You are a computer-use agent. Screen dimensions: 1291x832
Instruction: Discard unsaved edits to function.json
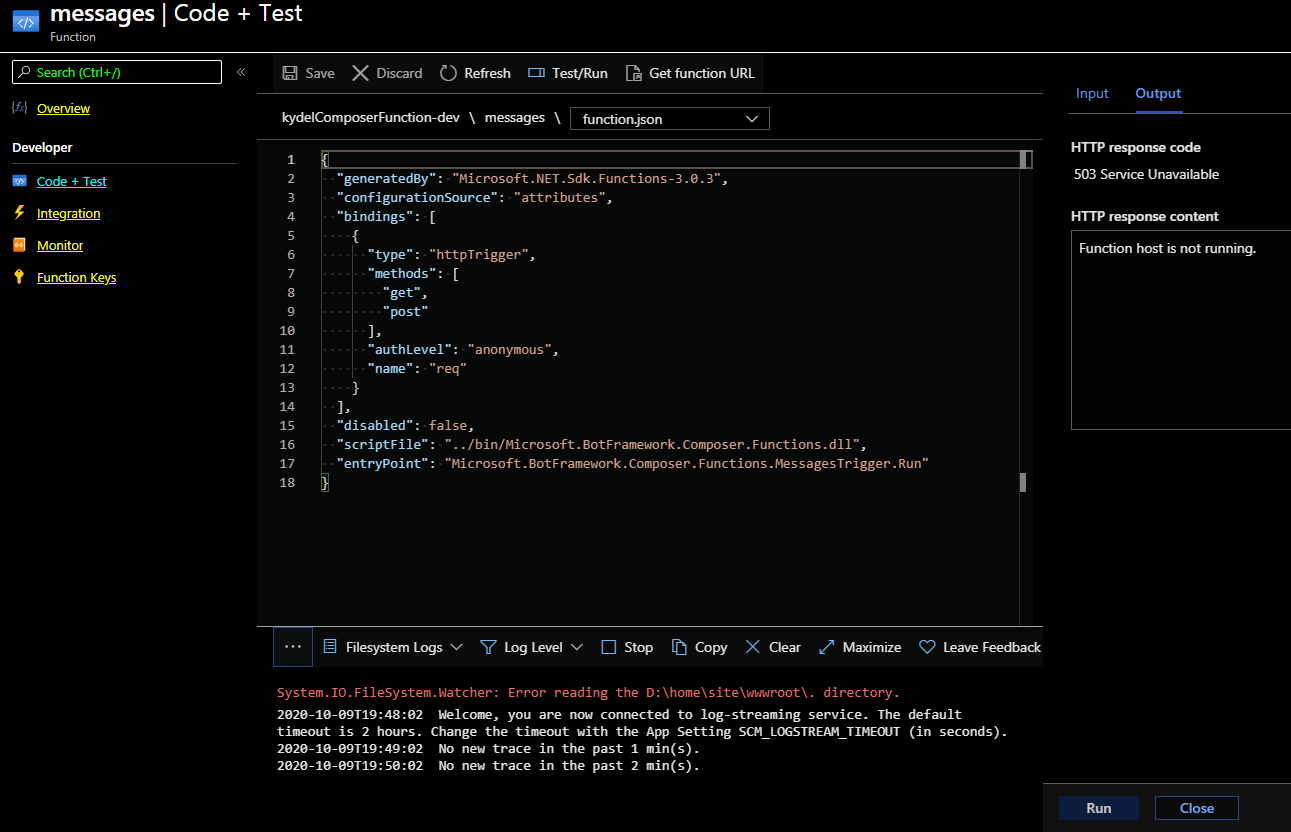click(x=387, y=72)
